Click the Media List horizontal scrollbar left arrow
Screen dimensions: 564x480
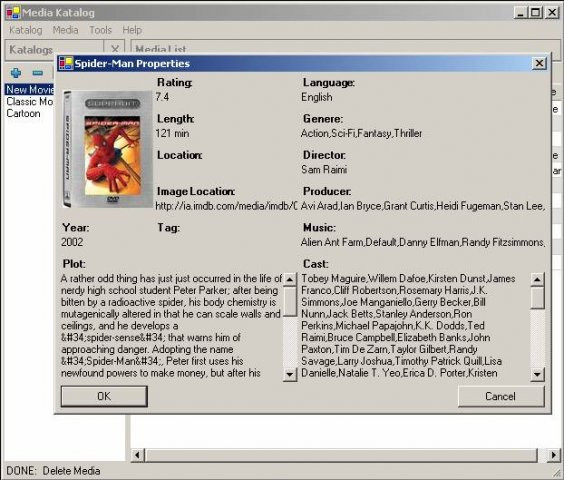pyautogui.click(x=137, y=455)
